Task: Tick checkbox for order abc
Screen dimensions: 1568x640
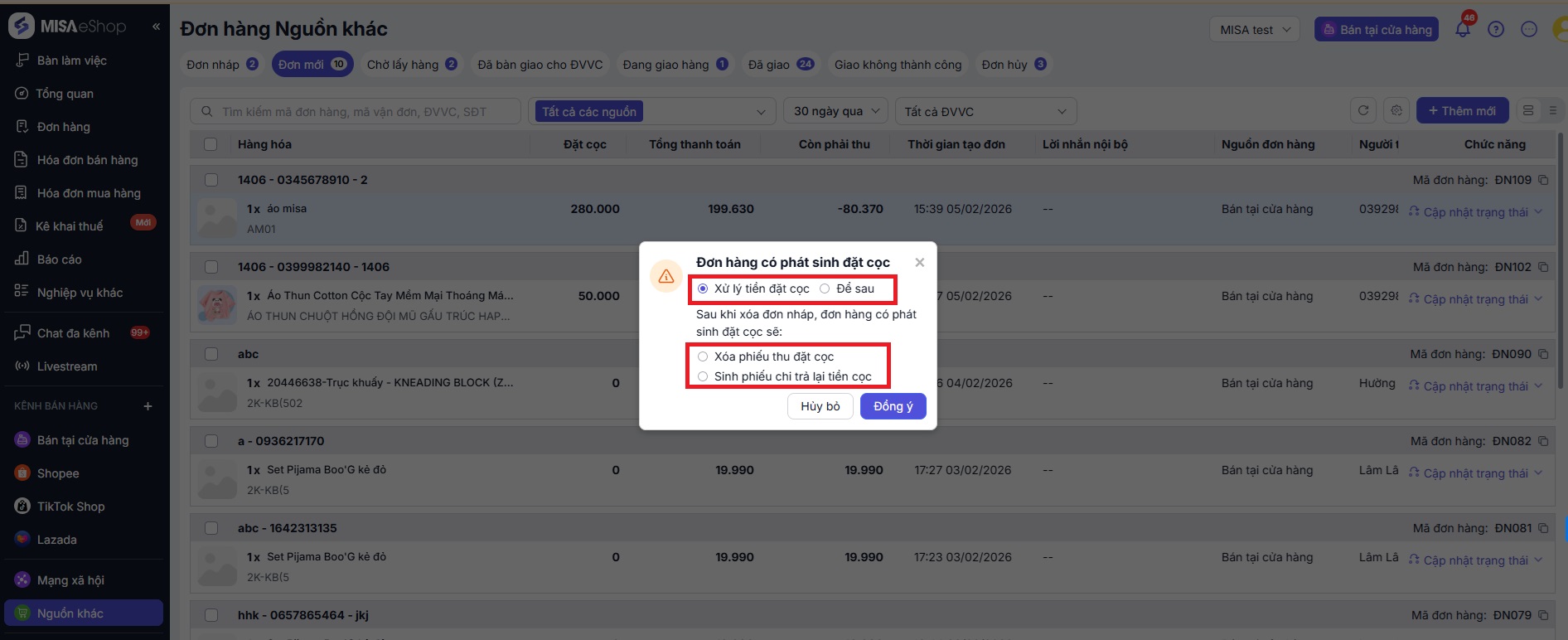Action: (x=211, y=354)
